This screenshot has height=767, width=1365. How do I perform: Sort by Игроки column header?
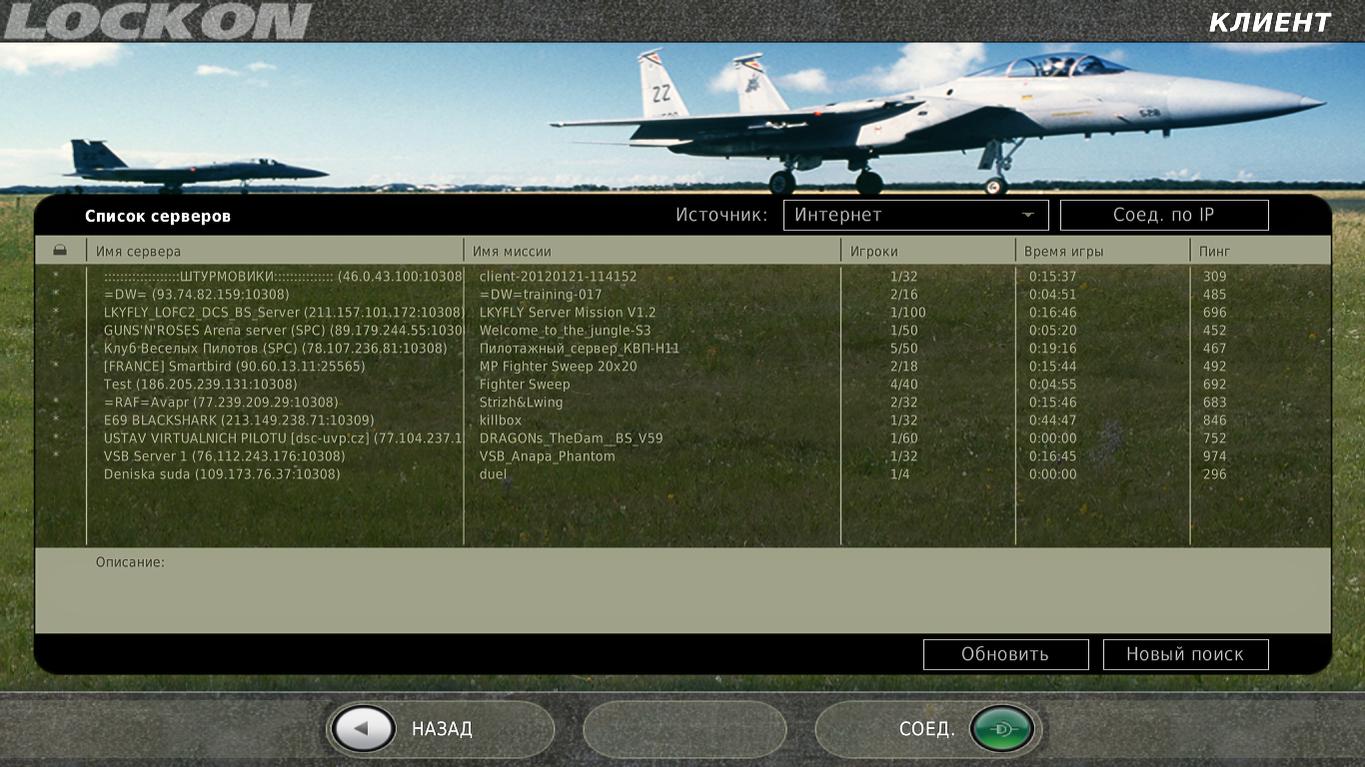874,252
